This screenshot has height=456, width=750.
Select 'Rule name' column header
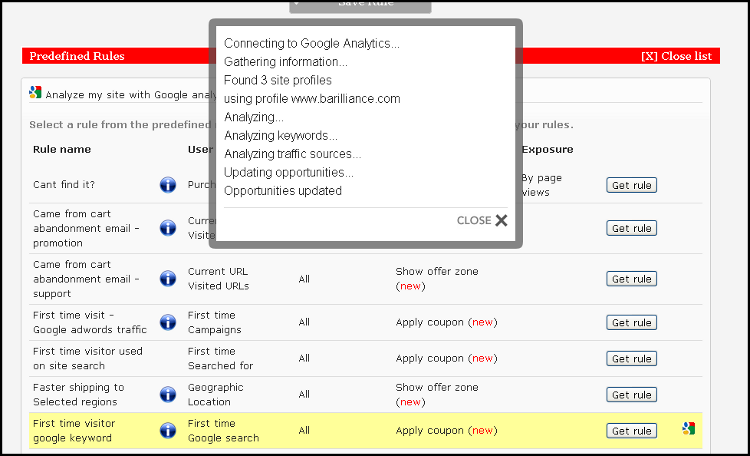pyautogui.click(x=62, y=149)
